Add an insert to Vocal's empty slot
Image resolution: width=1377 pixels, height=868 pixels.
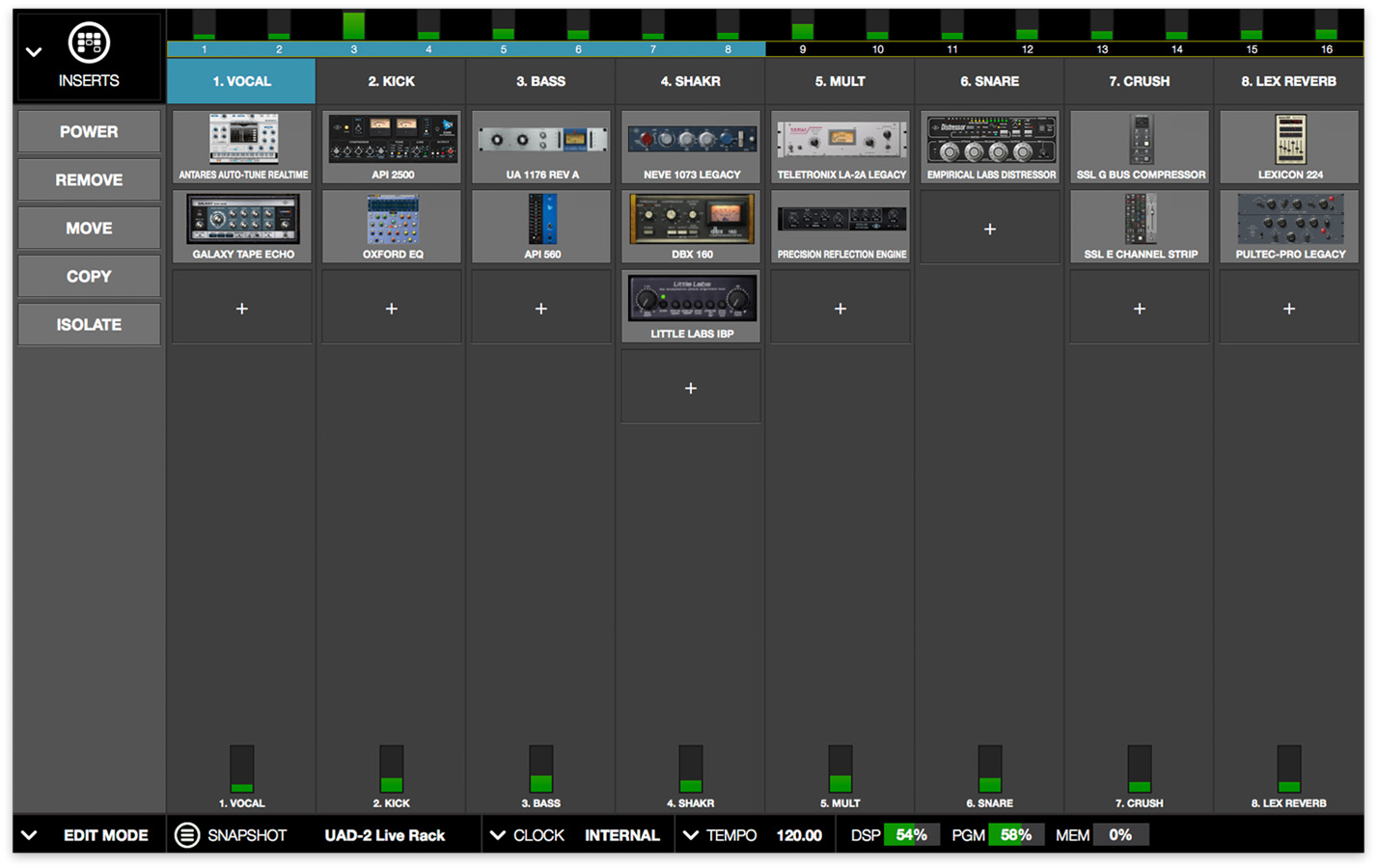click(x=242, y=309)
